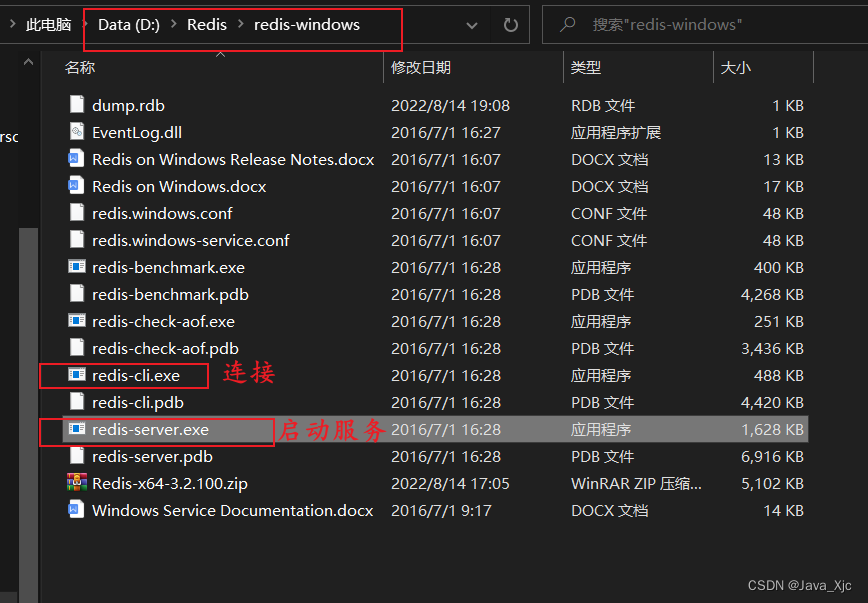This screenshot has width=868, height=603.
Task: Click the Redis on Windows.docx icon
Action: pyautogui.click(x=76, y=186)
